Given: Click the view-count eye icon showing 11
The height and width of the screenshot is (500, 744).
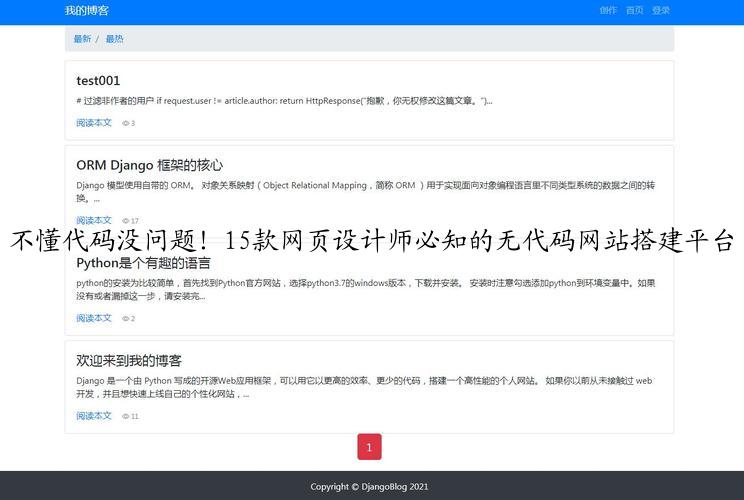Looking at the screenshot, I should point(126,417).
